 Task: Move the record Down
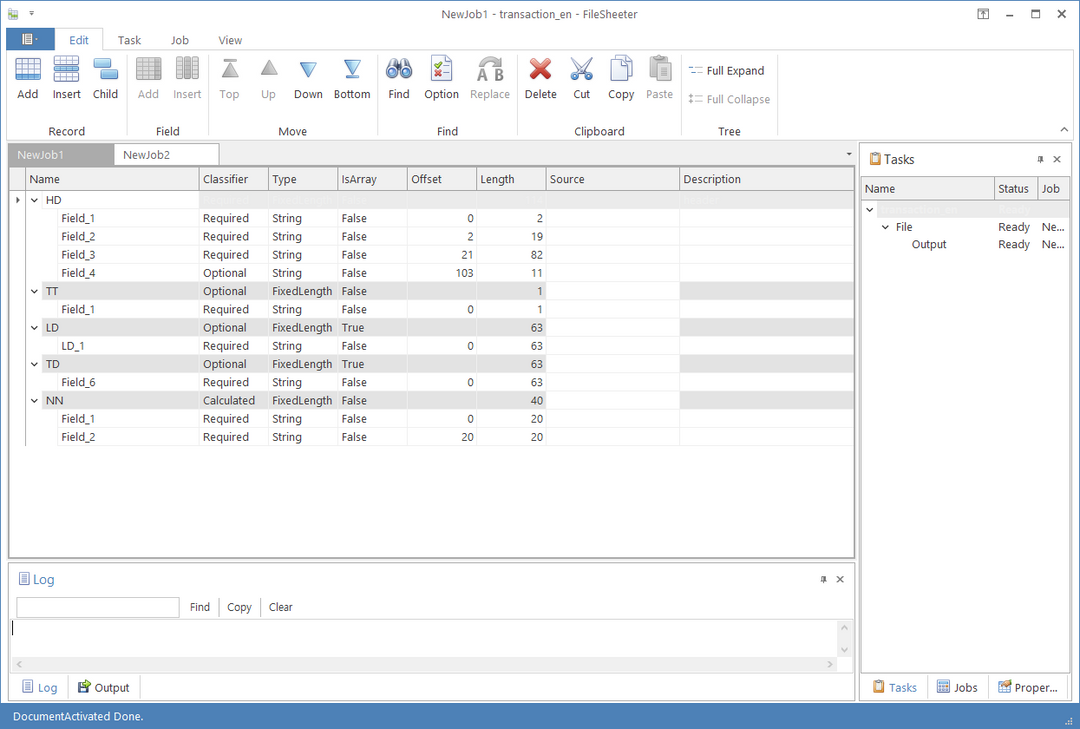[x=308, y=70]
